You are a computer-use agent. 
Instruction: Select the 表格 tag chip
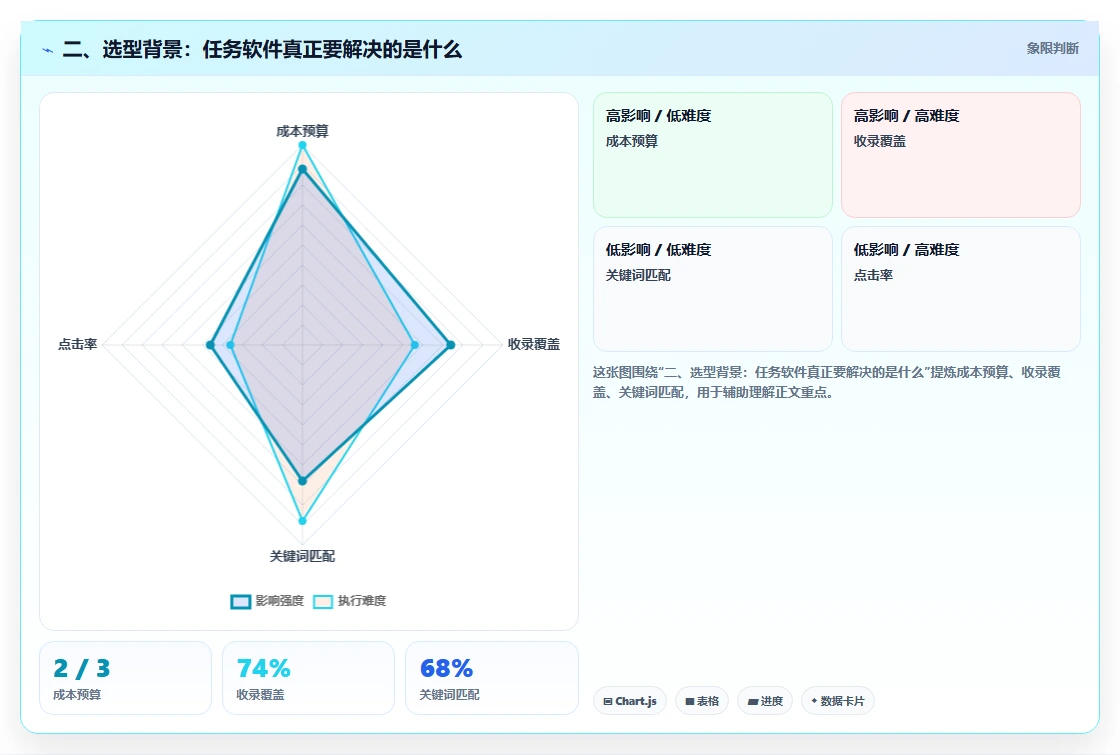[701, 701]
